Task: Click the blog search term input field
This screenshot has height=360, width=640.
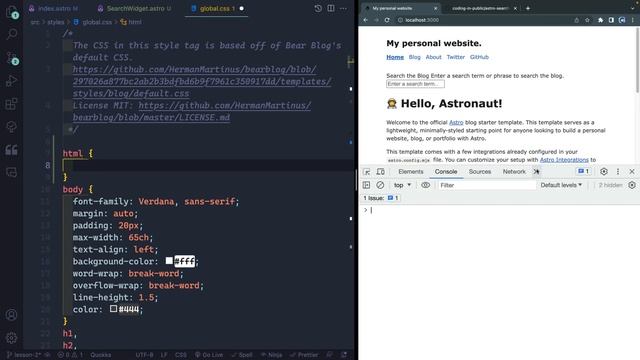Action: click(x=415, y=84)
